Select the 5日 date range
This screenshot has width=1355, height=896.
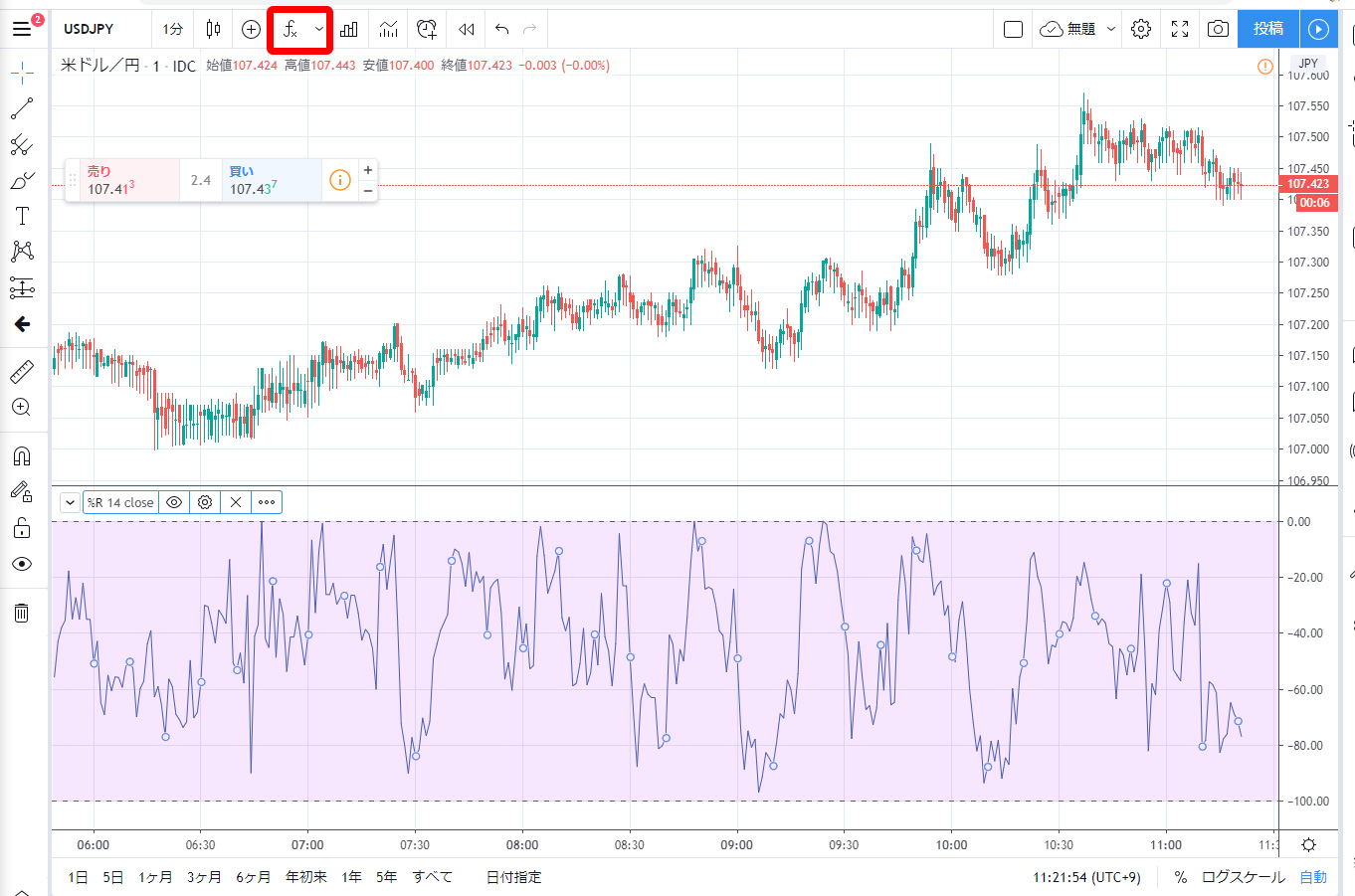click(x=112, y=877)
